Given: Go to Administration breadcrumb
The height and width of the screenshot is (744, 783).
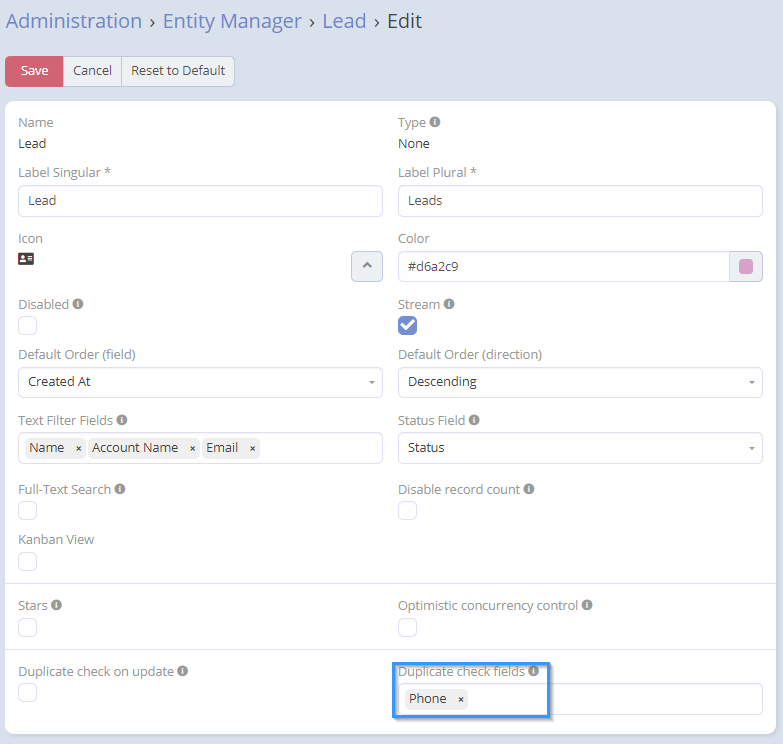Looking at the screenshot, I should click(x=74, y=21).
